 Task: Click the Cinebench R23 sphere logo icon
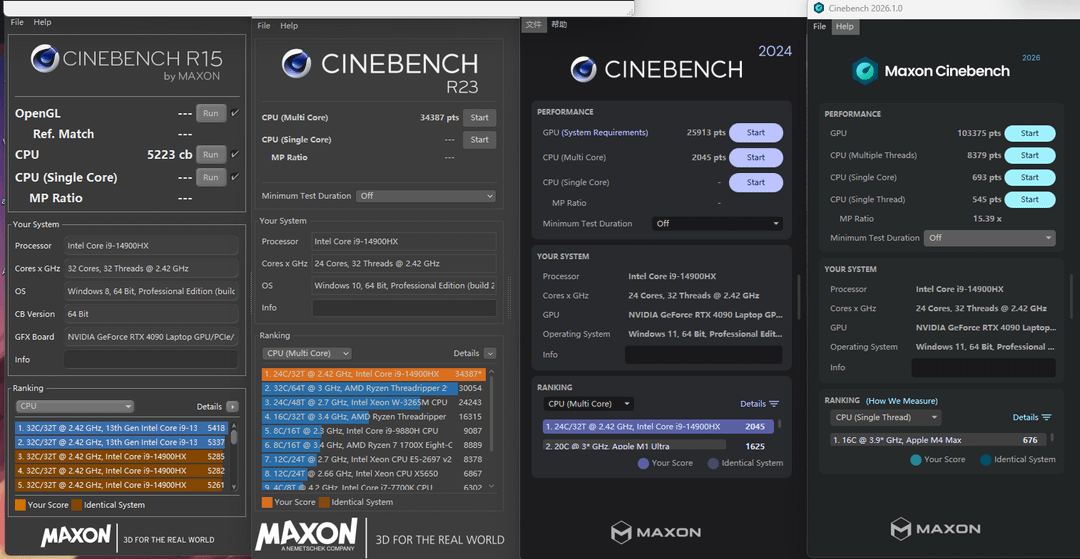[296, 63]
